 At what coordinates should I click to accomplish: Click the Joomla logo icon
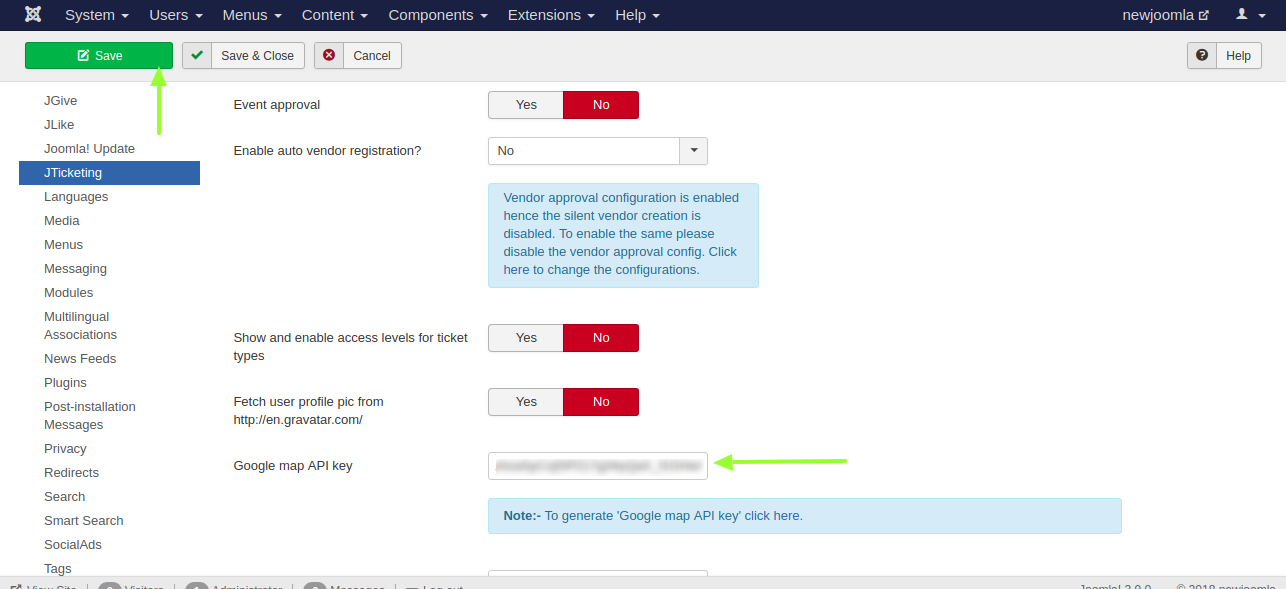[33, 15]
